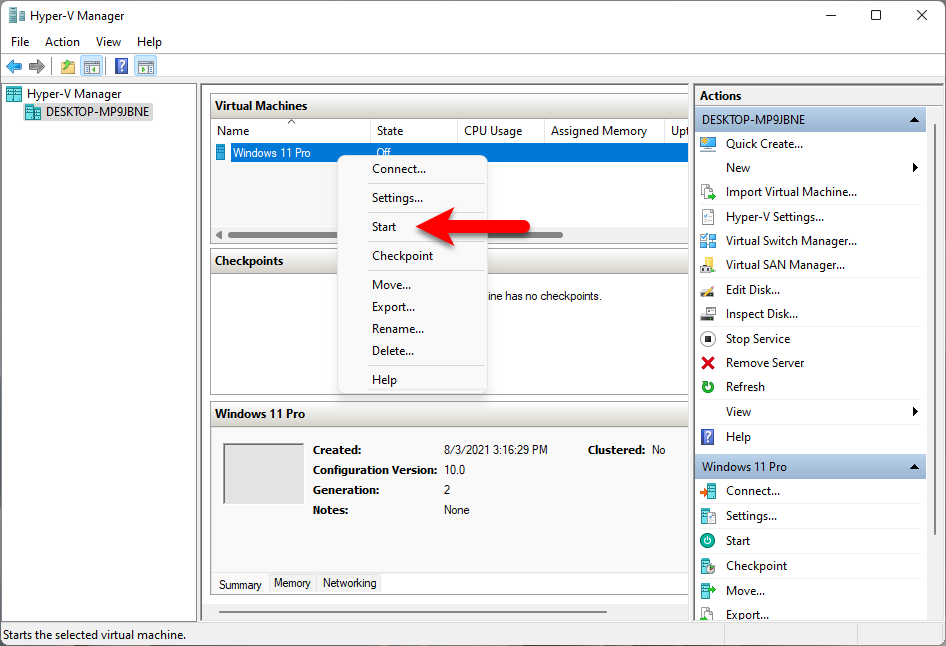This screenshot has width=946, height=646.
Task: Click the Checkpoint icon in Actions pane
Action: tap(708, 566)
